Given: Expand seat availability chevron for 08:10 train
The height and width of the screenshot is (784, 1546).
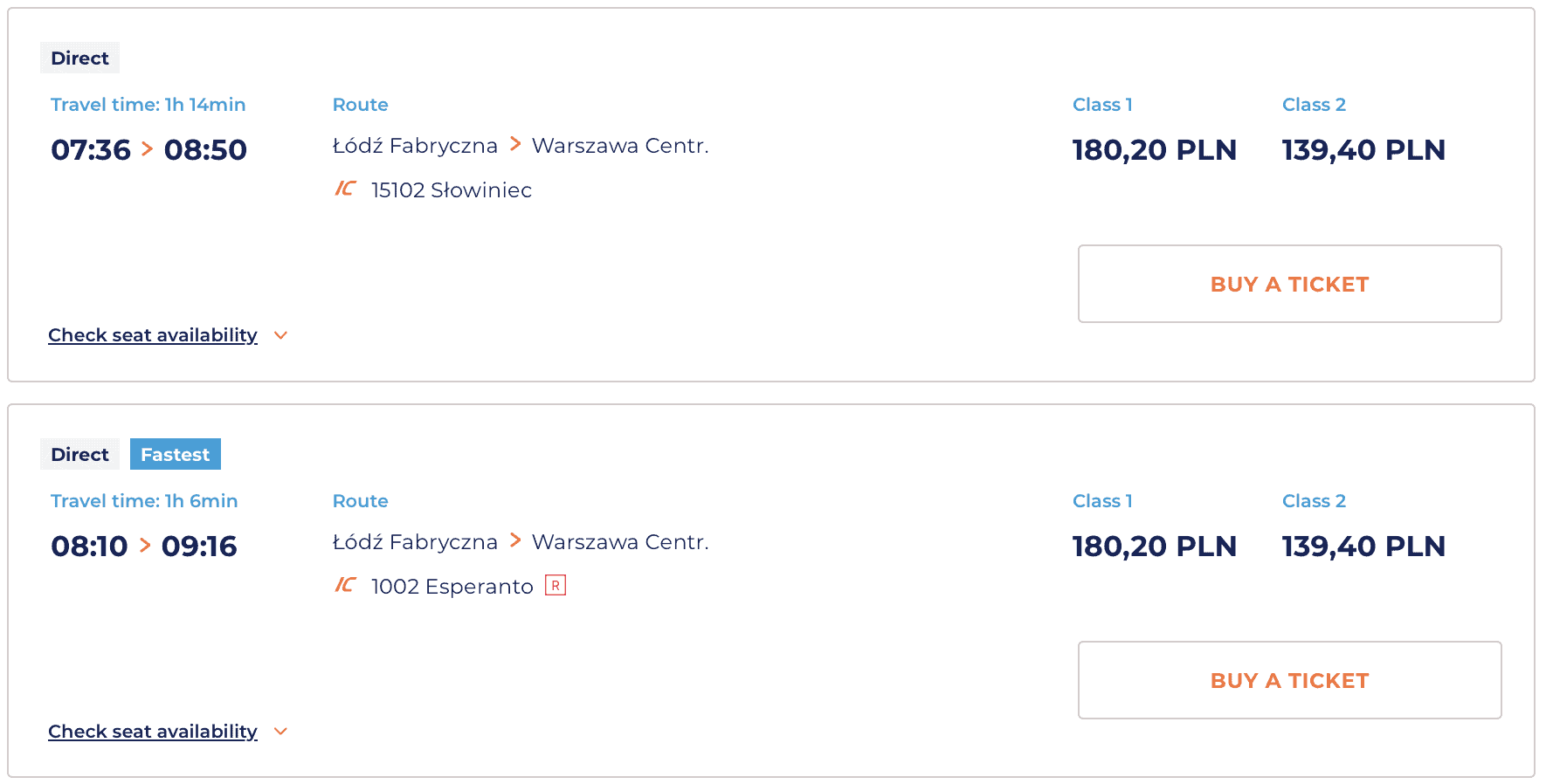Looking at the screenshot, I should pos(280,732).
